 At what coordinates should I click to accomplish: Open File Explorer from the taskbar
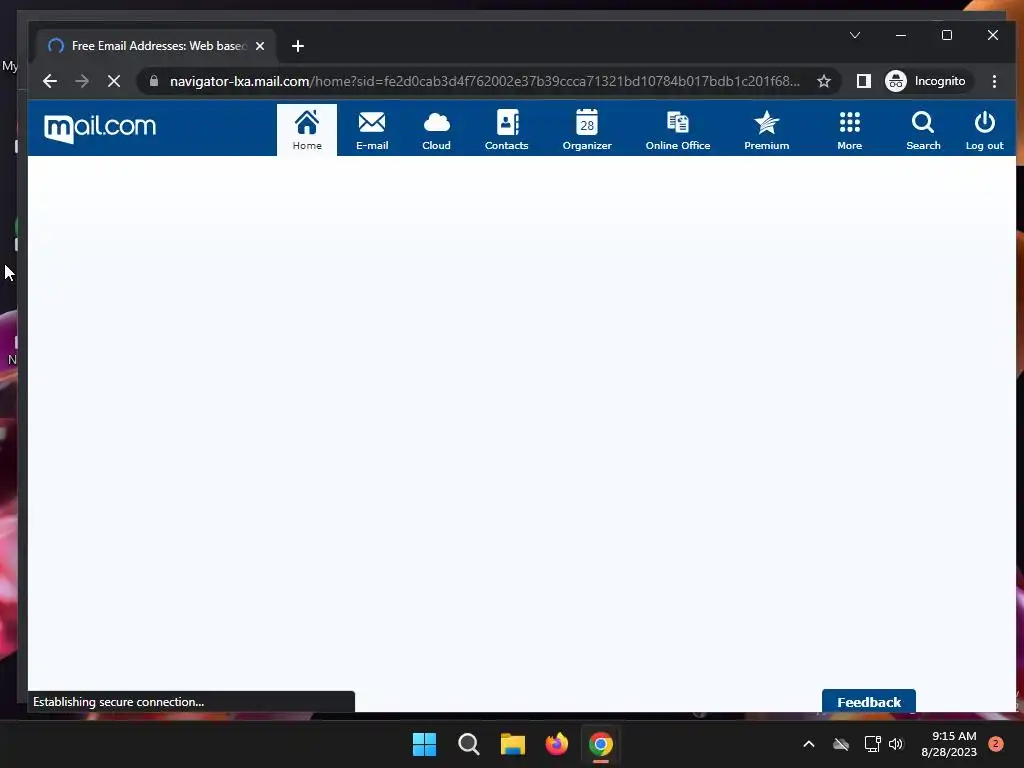(513, 744)
